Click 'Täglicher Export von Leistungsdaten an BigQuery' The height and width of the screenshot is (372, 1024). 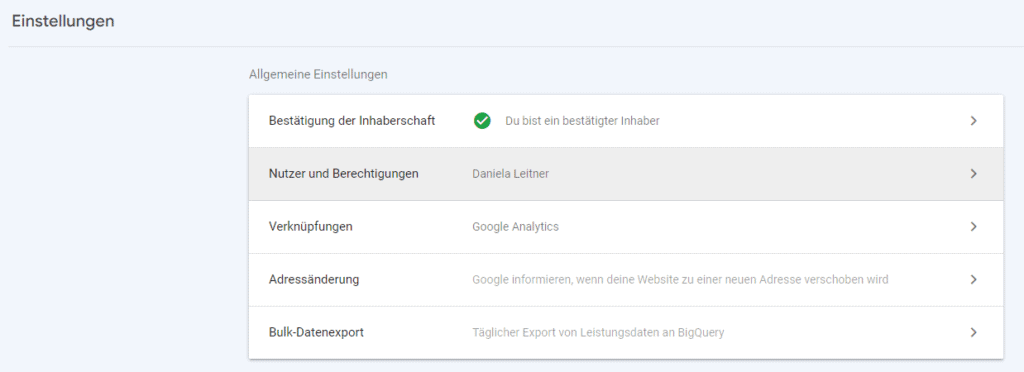coord(598,332)
